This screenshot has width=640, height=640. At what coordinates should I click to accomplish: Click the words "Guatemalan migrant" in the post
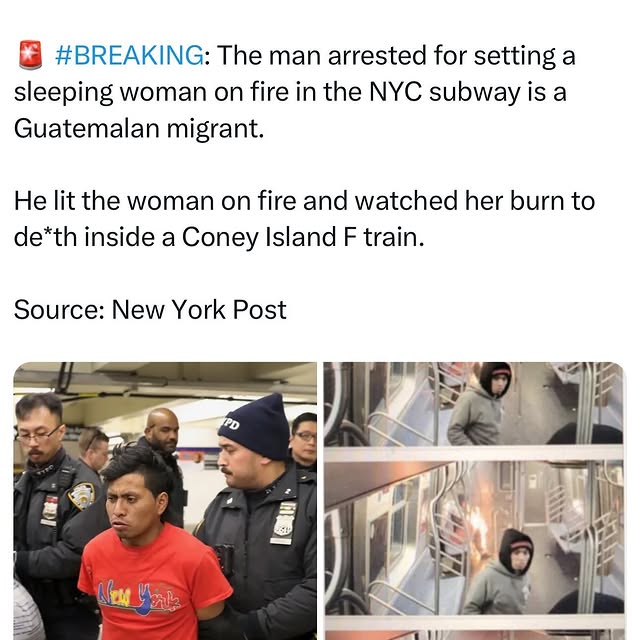[139, 129]
